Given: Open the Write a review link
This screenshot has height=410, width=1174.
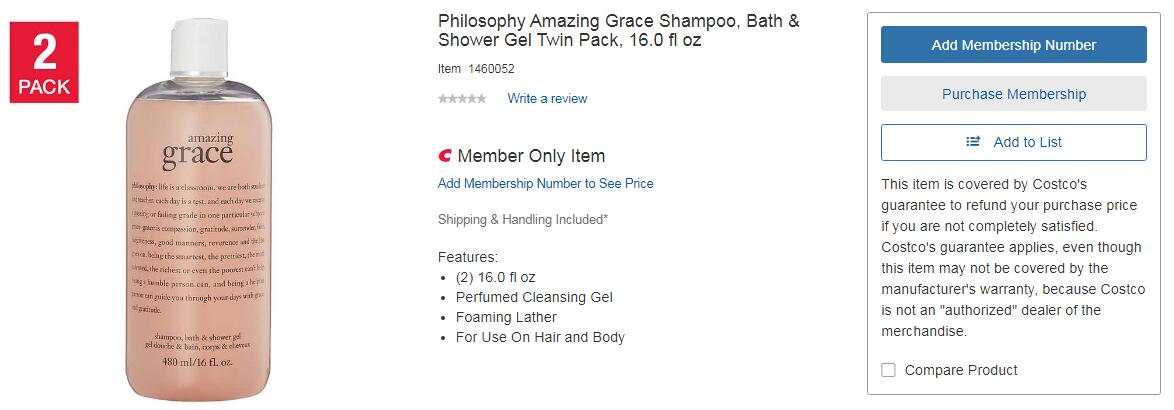Looking at the screenshot, I should point(547,99).
